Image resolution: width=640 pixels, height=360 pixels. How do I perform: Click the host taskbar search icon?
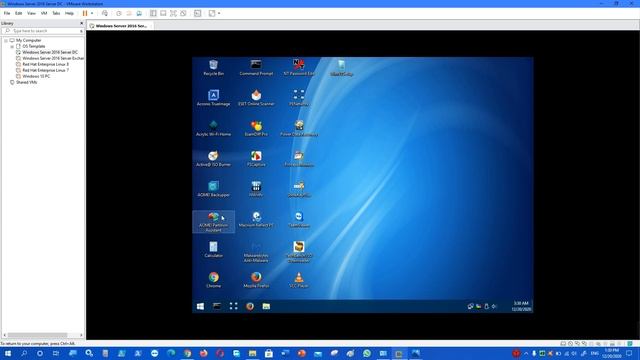(x=24, y=353)
